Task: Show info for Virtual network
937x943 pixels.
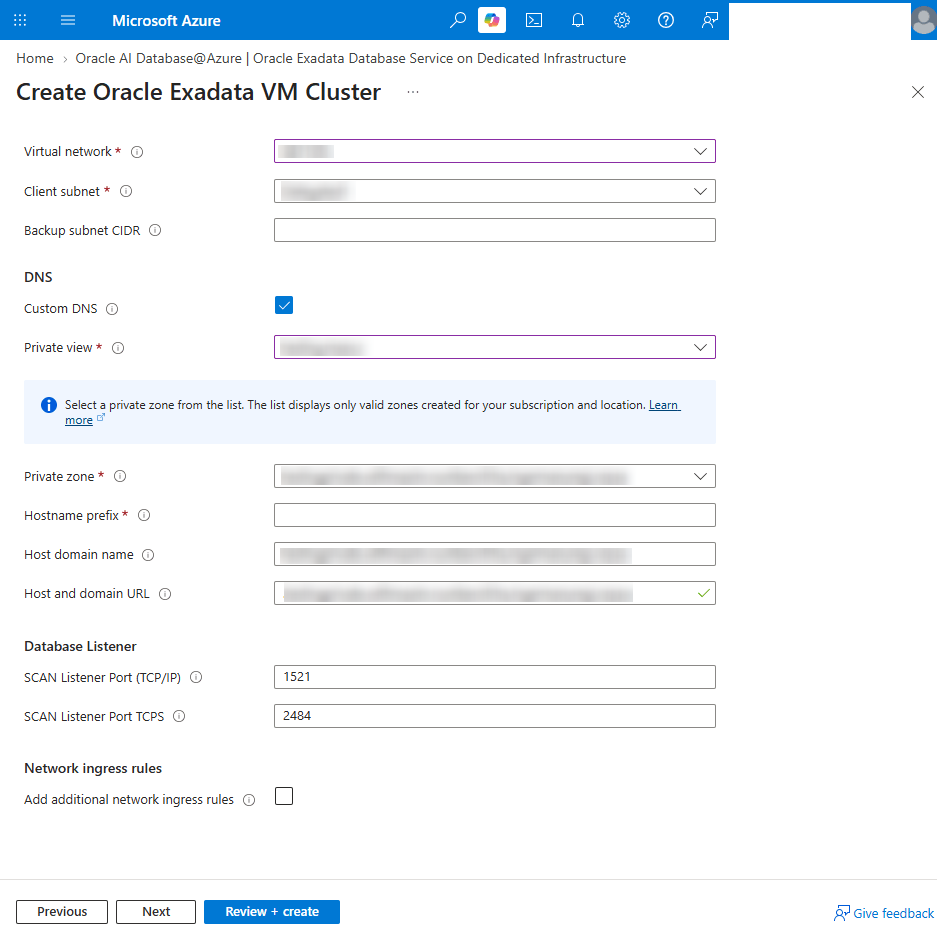Action: (137, 152)
